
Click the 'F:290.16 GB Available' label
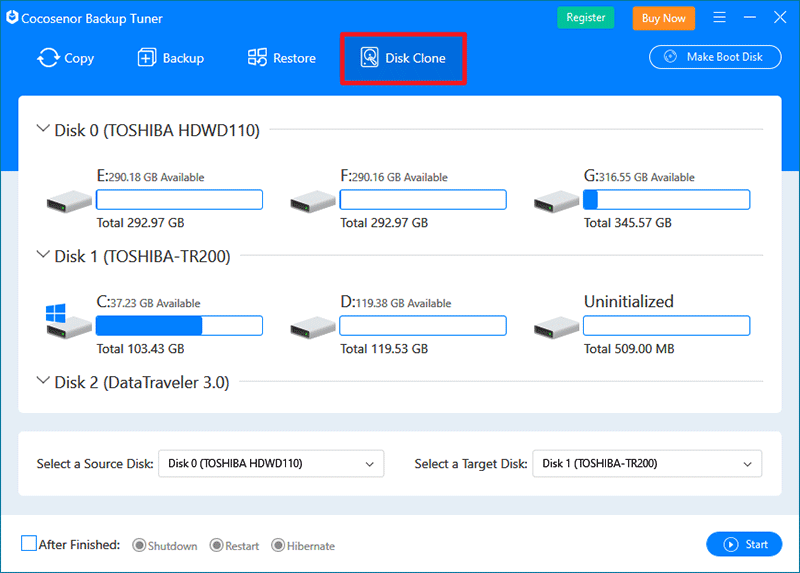click(394, 176)
